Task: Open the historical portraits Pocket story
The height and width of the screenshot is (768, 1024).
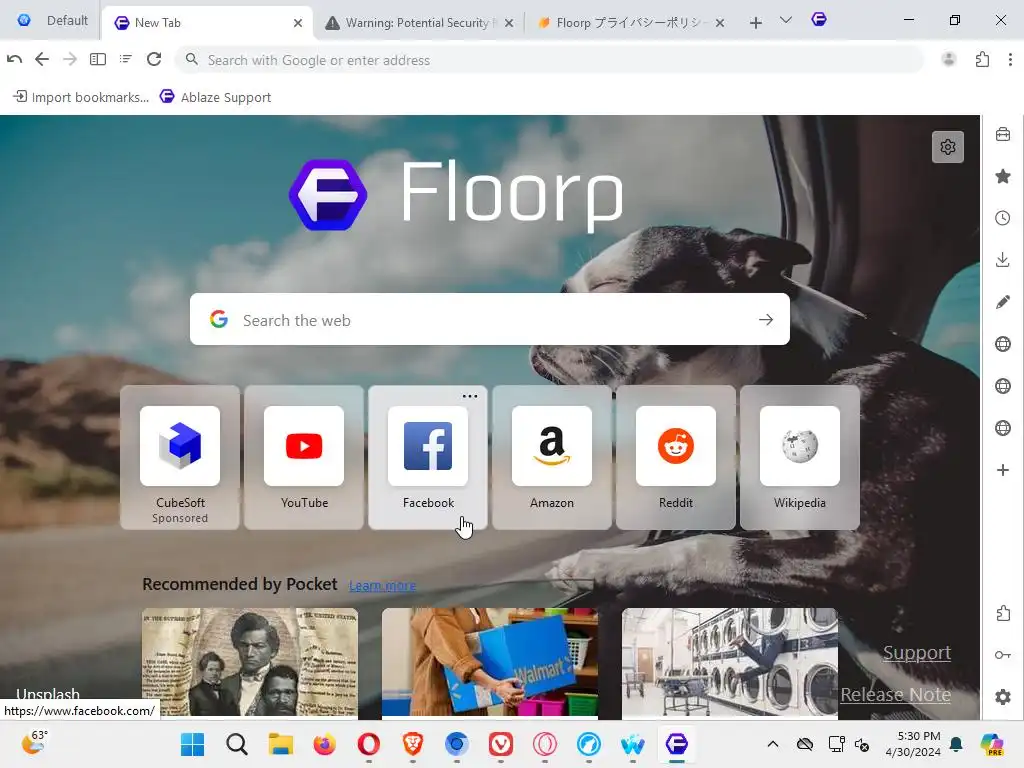Action: 250,663
